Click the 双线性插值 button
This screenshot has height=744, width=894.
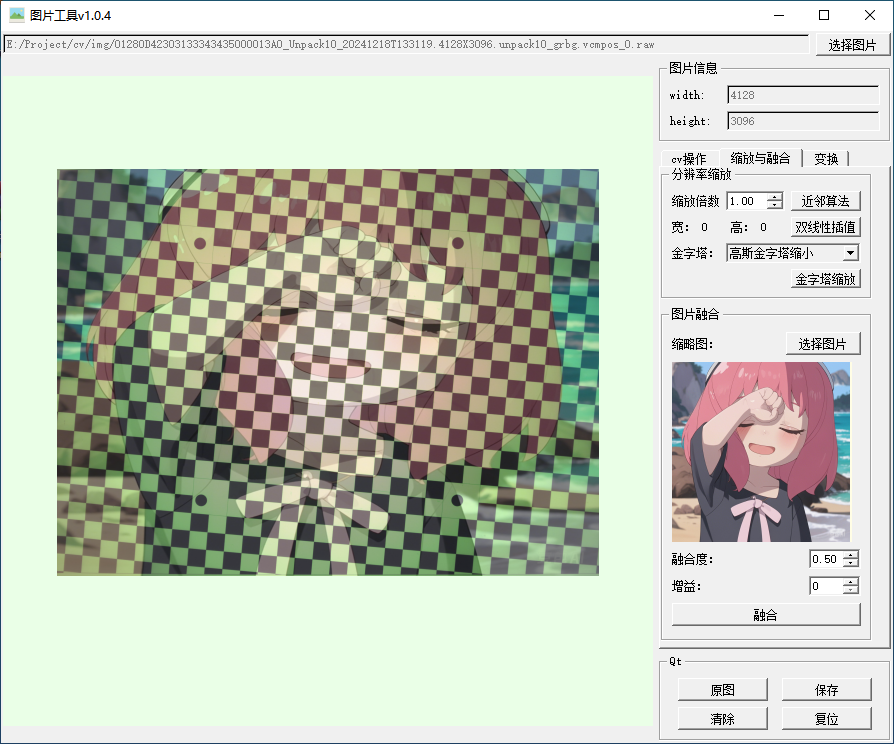click(x=825, y=227)
